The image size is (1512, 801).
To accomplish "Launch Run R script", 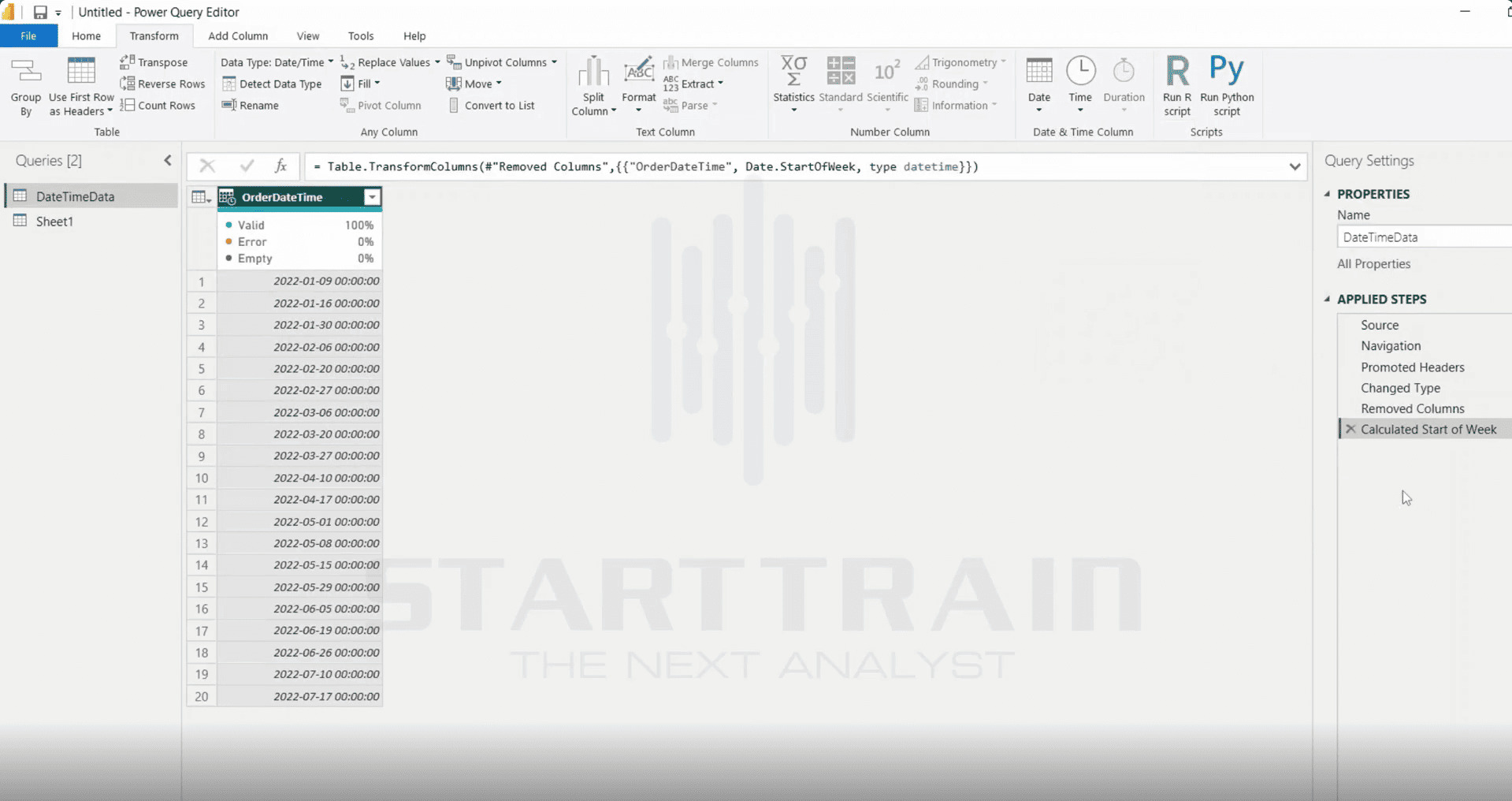I will click(x=1177, y=86).
